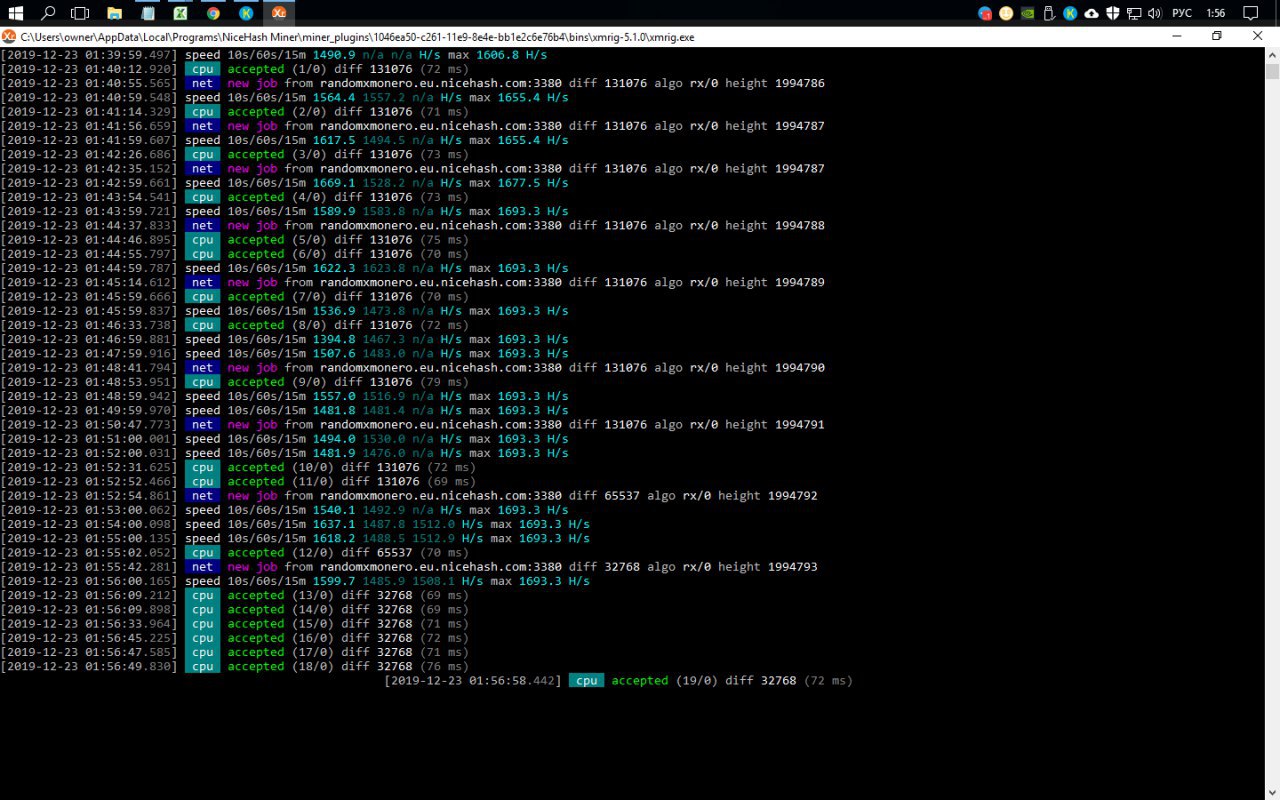Image resolution: width=1280 pixels, height=800 pixels.
Task: Switch to Google Chrome on the taskbar
Action: pyautogui.click(x=213, y=13)
